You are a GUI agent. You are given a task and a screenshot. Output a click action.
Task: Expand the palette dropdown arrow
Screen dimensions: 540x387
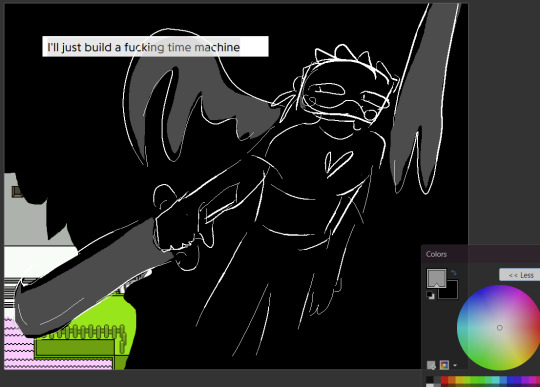click(x=455, y=365)
